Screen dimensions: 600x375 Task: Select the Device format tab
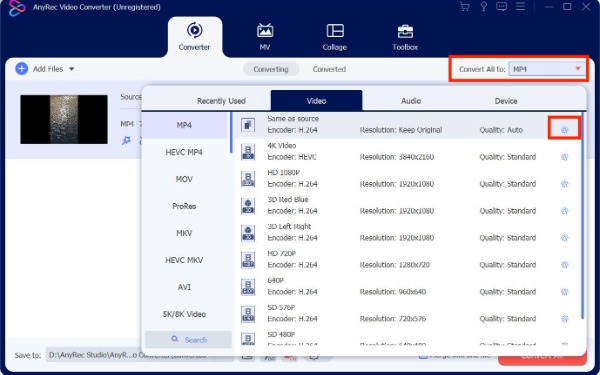coord(506,101)
